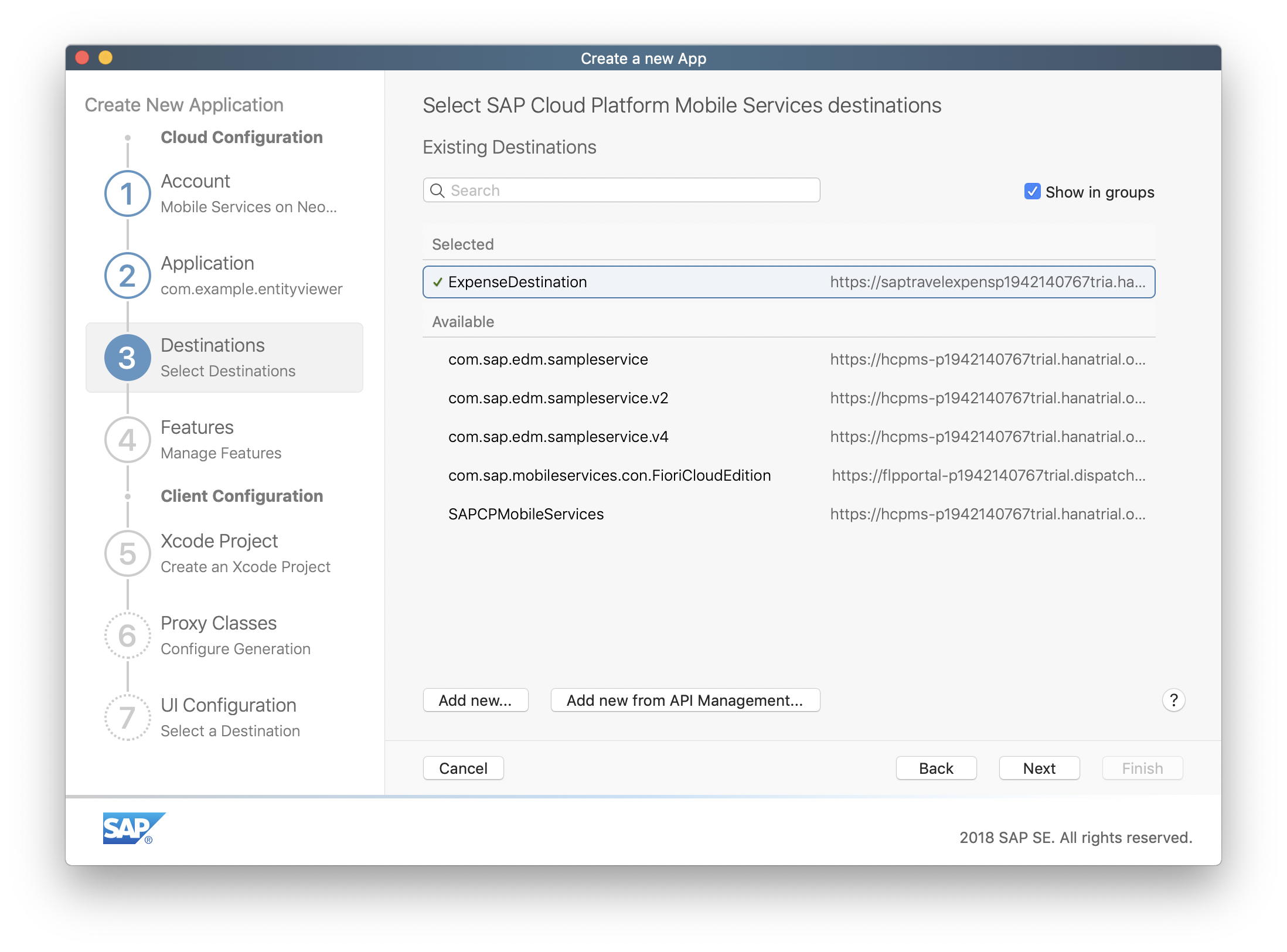Select the SAPCPMobileServices destination
The height and width of the screenshot is (952, 1287).
[x=789, y=514]
